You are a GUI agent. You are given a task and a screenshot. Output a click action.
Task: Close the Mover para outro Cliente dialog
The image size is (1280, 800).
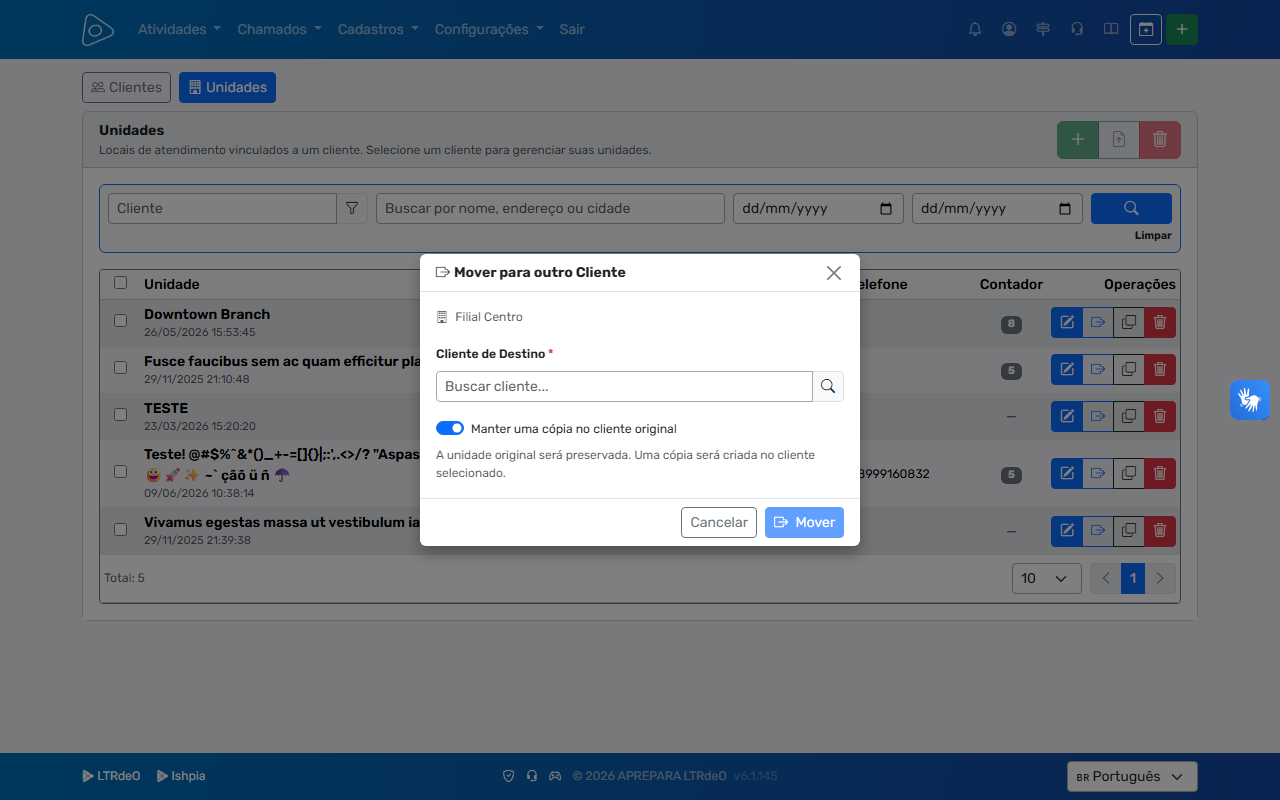click(834, 272)
